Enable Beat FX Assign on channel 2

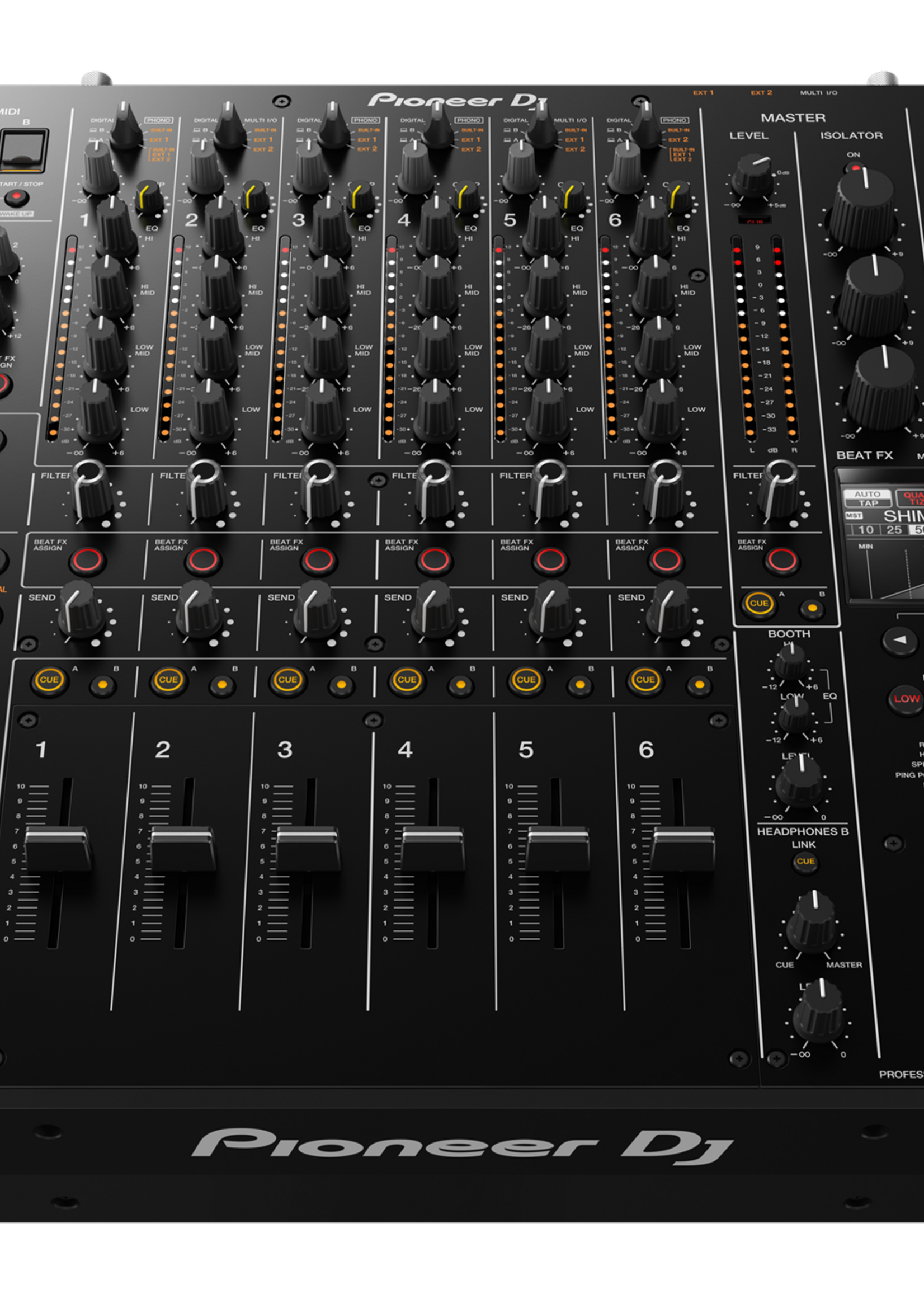point(203,560)
